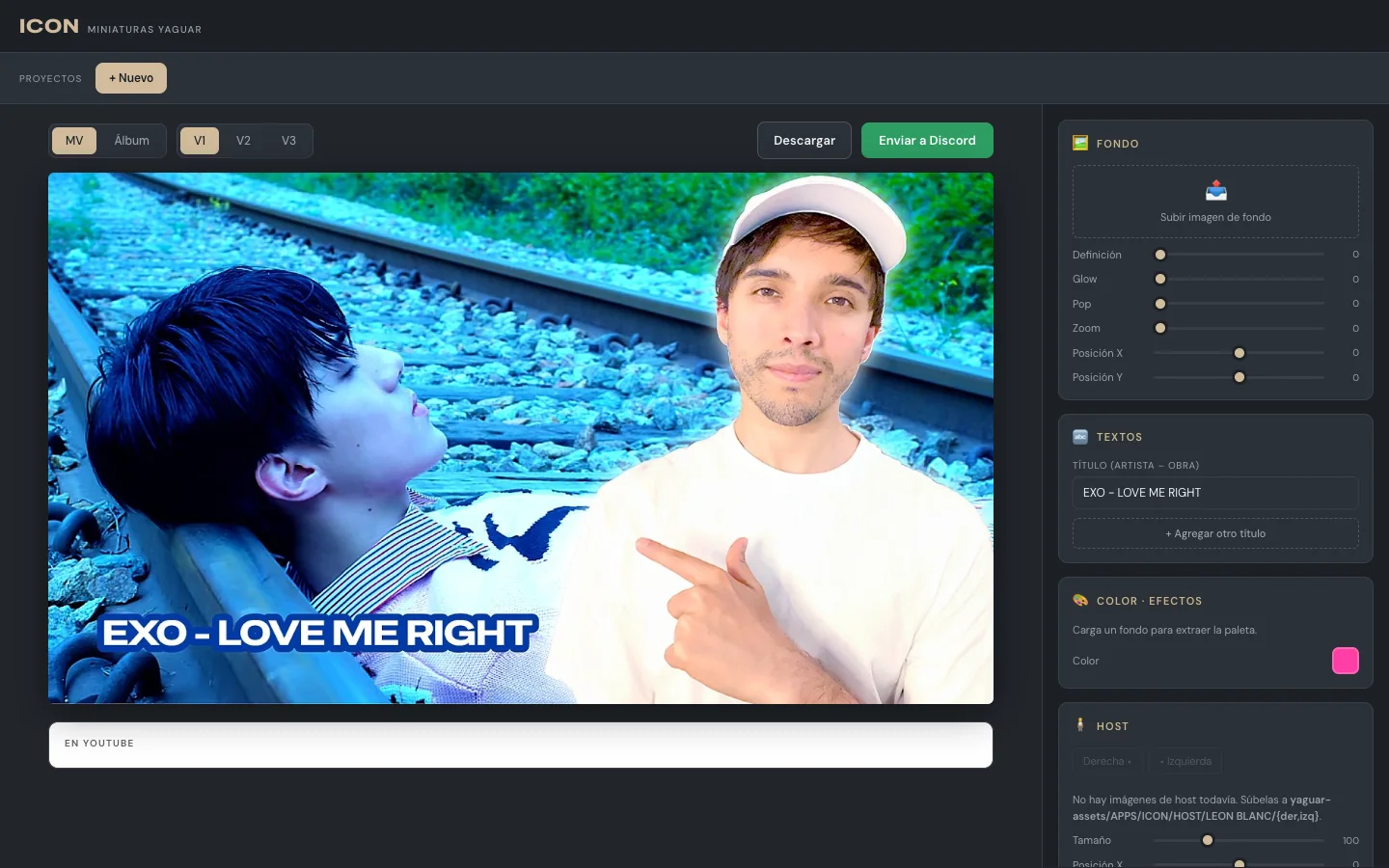Adjust the Definición slider handle

(x=1160, y=255)
